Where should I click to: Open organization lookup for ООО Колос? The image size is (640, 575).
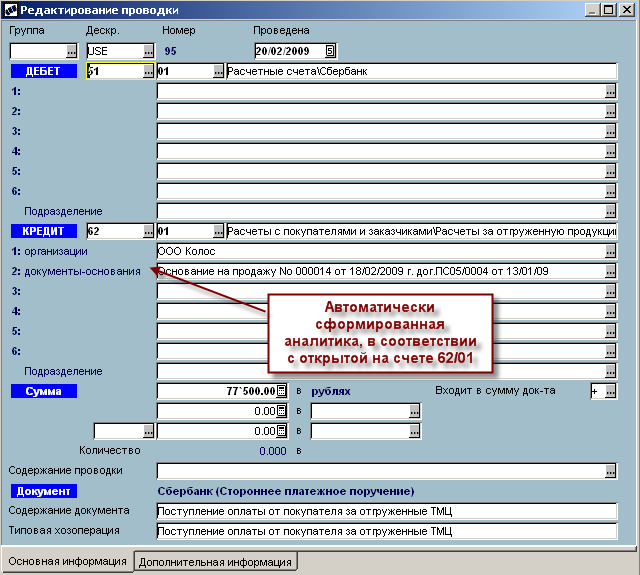[610, 251]
